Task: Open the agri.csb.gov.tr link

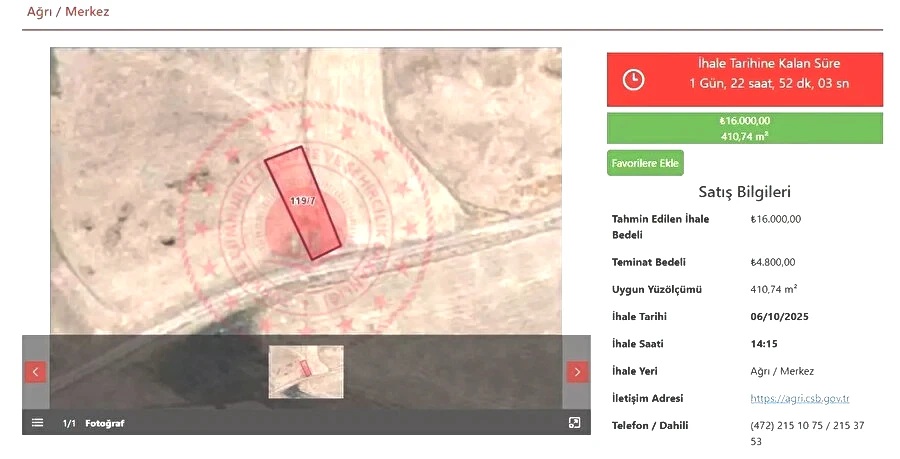Action: coord(800,398)
